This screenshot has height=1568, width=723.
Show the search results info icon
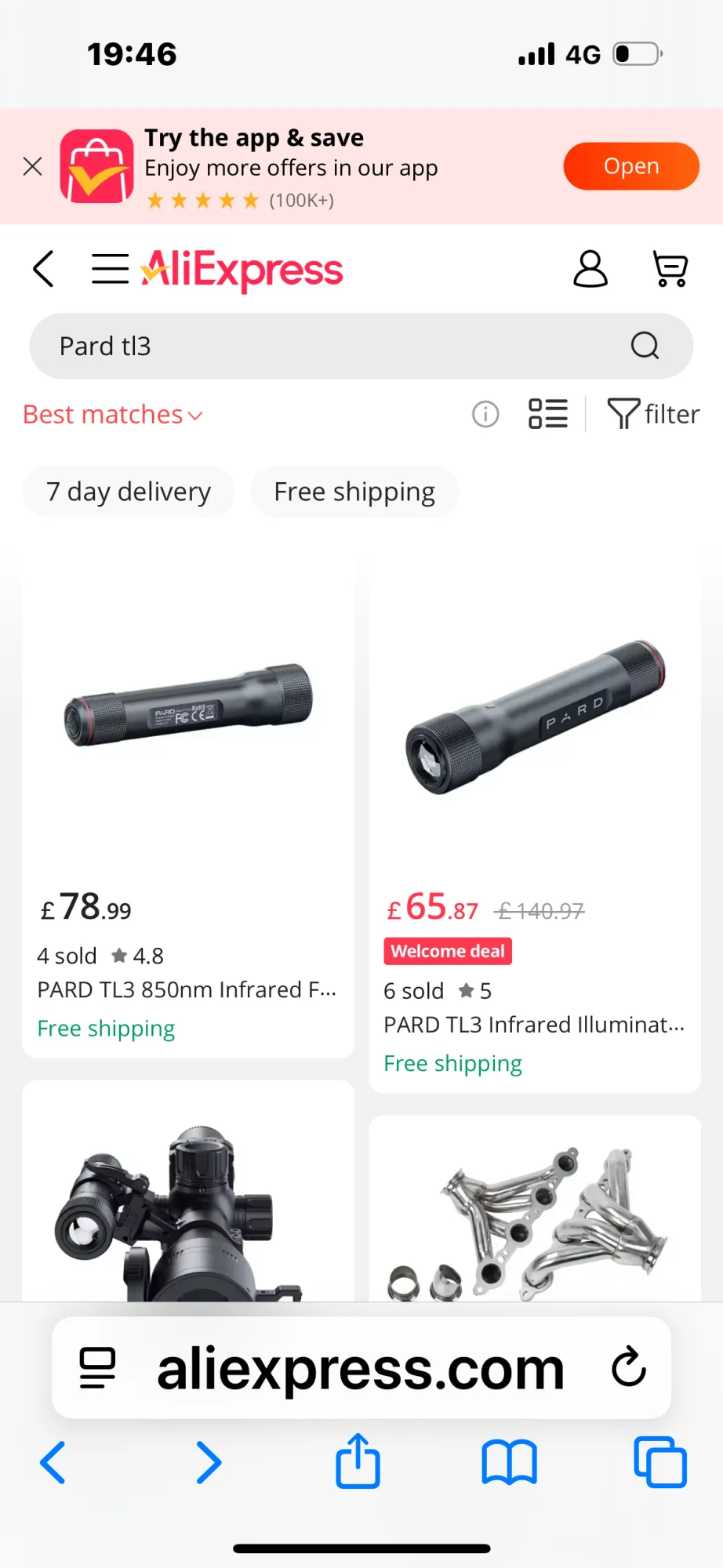pyautogui.click(x=485, y=414)
